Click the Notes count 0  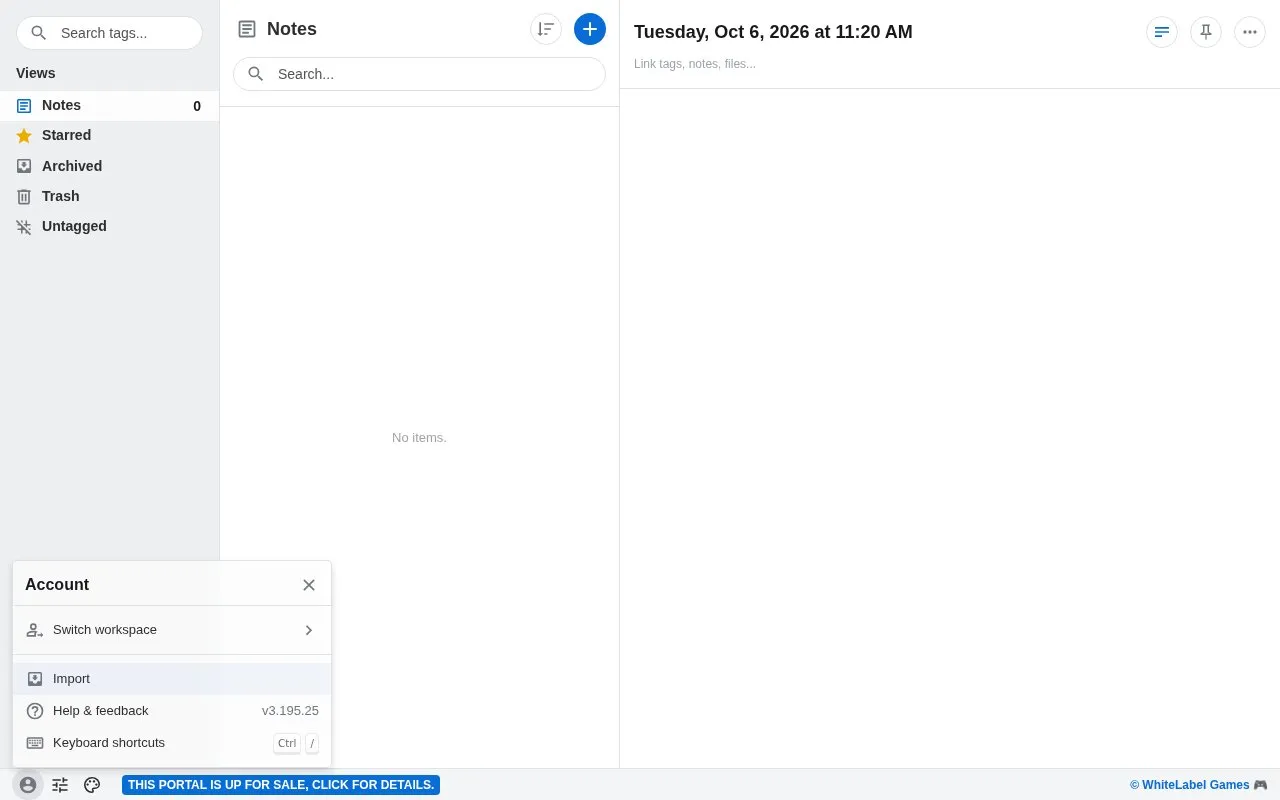click(197, 106)
